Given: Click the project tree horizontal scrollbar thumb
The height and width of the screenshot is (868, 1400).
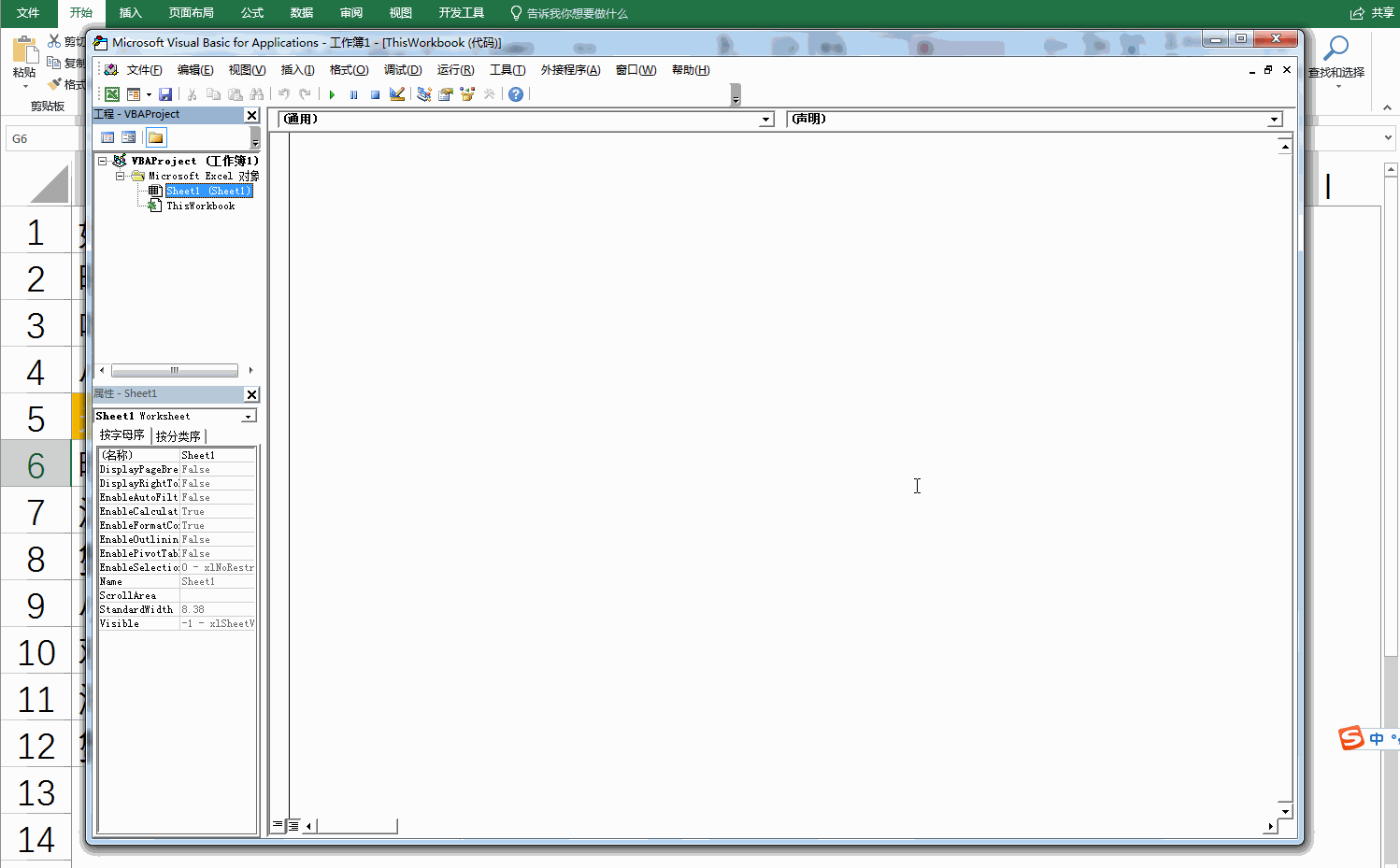Looking at the screenshot, I should pyautogui.click(x=175, y=371).
